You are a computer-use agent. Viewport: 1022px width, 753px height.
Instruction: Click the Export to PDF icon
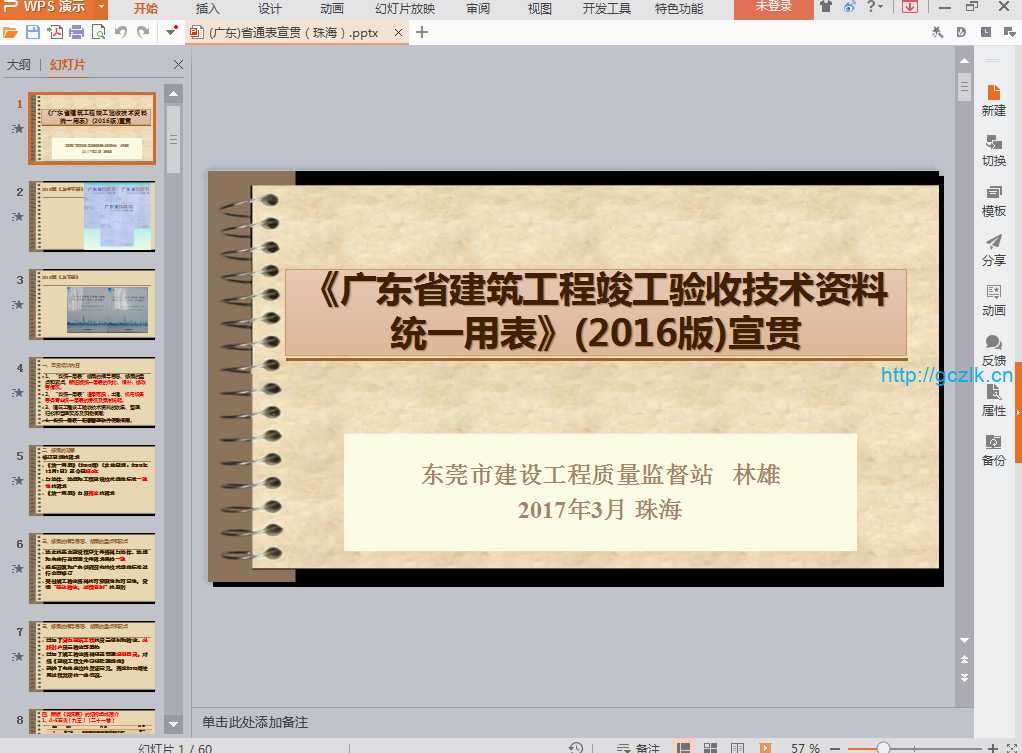click(54, 33)
